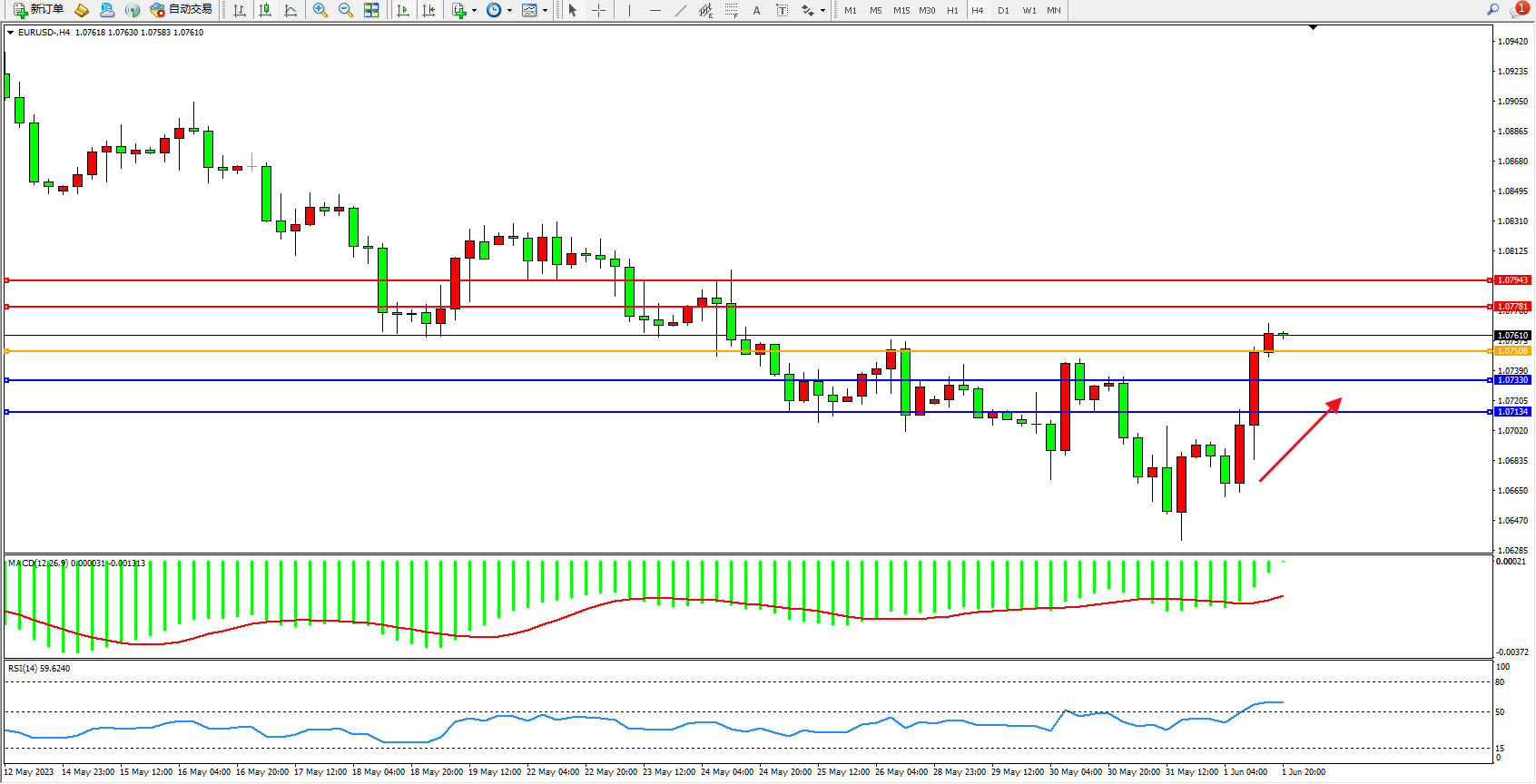
Task: Select the trendline drawing tool
Action: pyautogui.click(x=681, y=10)
